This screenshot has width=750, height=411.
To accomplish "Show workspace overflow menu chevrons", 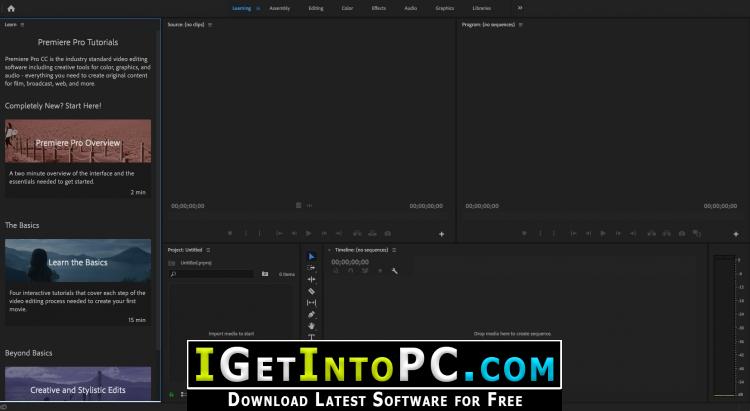I will 520,8.
